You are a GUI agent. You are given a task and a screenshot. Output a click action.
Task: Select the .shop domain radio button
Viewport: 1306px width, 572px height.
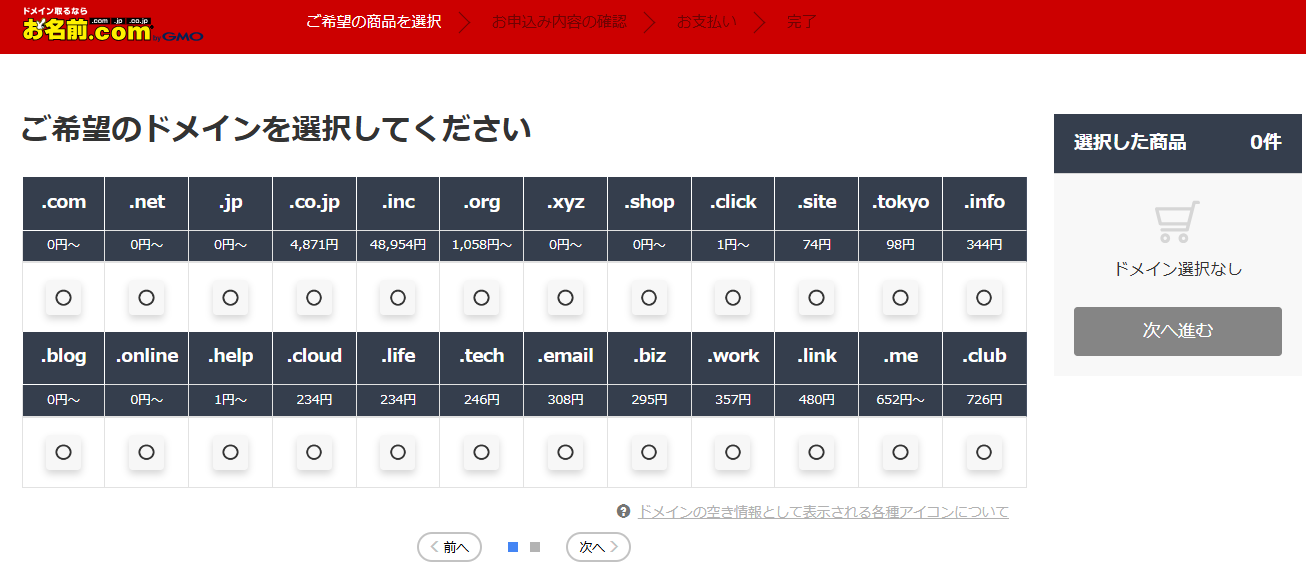pos(649,297)
